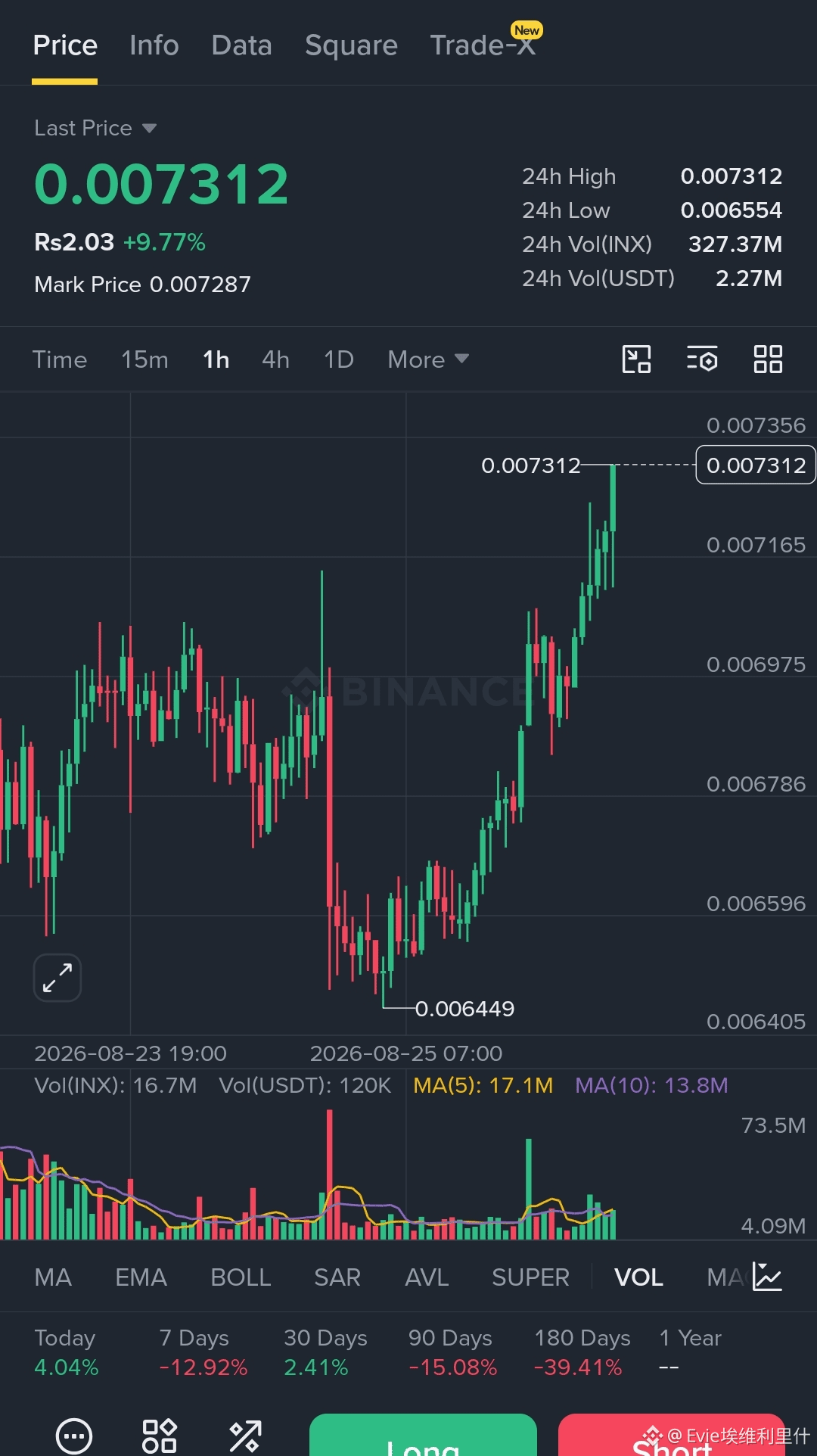817x1456 pixels.
Task: Select the 4h interval
Action: [x=275, y=359]
